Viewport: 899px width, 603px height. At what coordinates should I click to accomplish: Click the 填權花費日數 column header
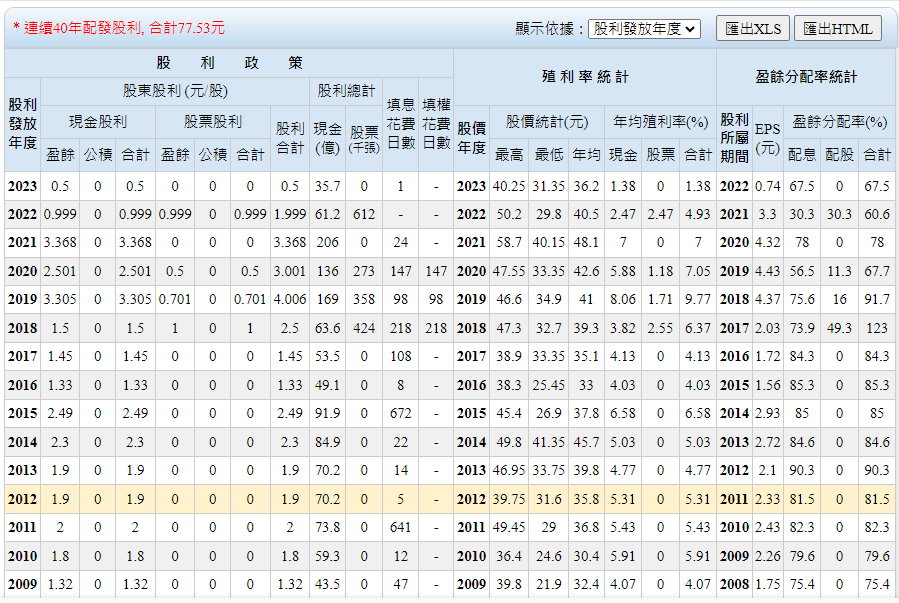tap(436, 123)
